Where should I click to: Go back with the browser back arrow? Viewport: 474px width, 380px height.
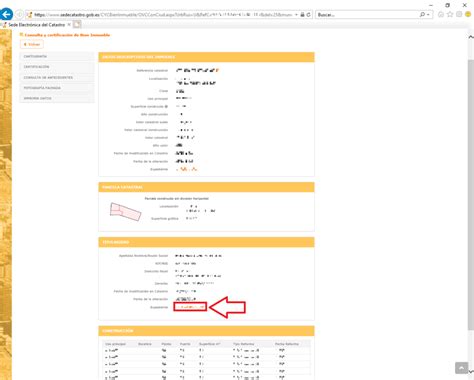pos(6,14)
